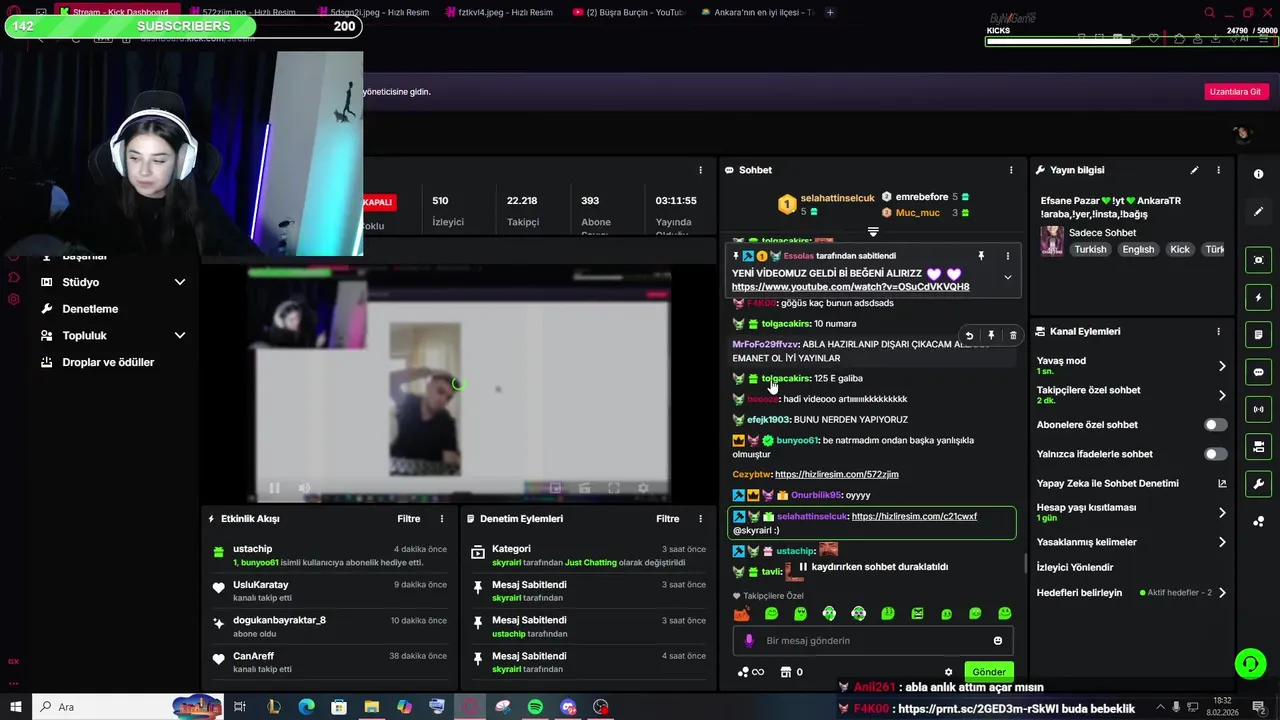The height and width of the screenshot is (720, 1280).
Task: Click the wrench tools icon in right sidebar
Action: [x=1259, y=484]
